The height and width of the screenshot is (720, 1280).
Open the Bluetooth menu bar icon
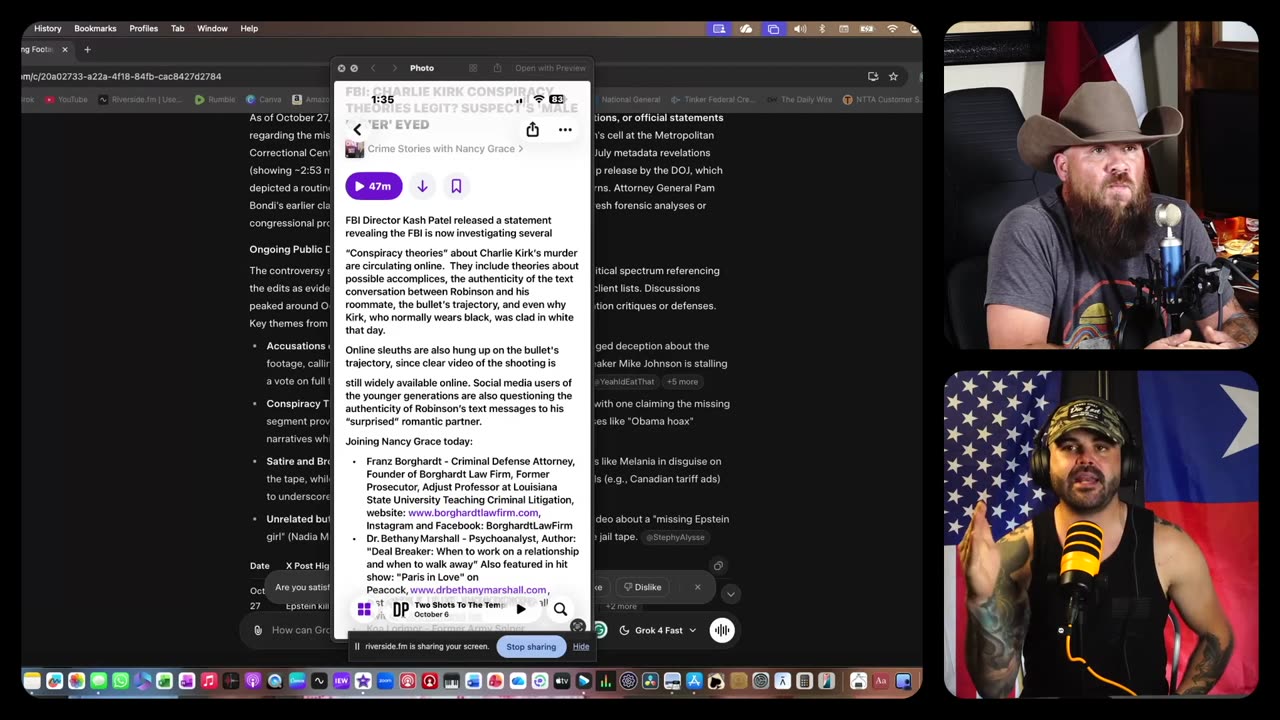tap(822, 29)
